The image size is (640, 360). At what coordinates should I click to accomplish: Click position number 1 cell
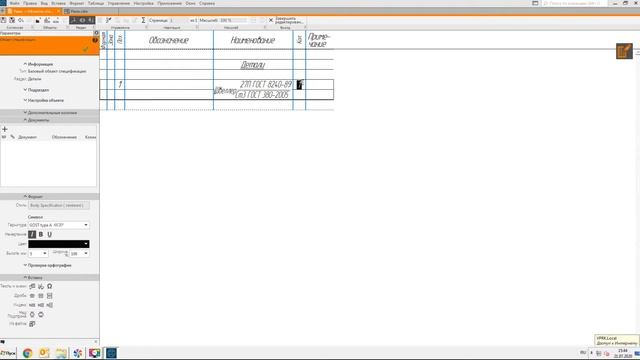(x=120, y=84)
